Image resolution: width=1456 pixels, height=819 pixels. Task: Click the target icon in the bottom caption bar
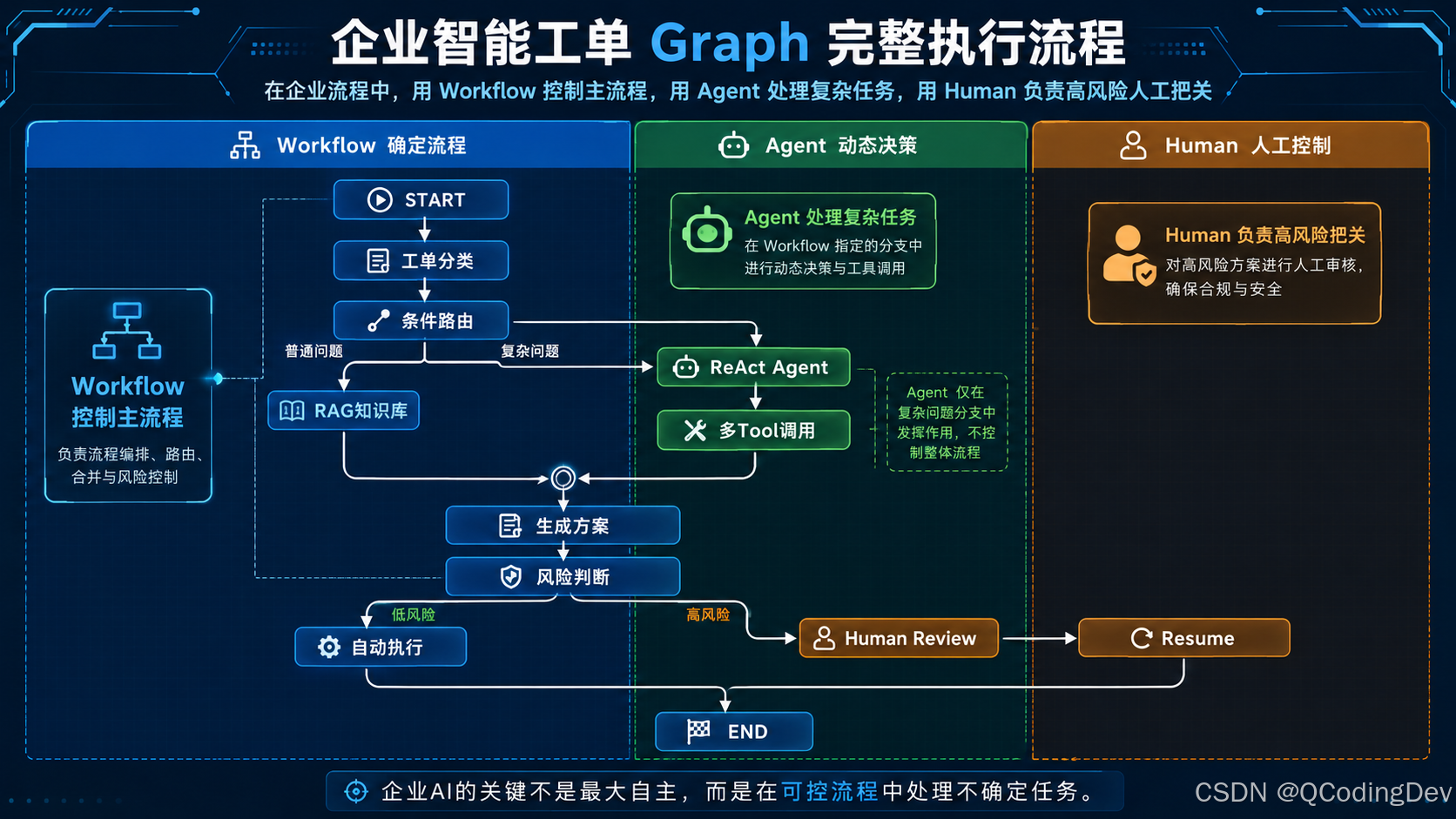[x=356, y=791]
